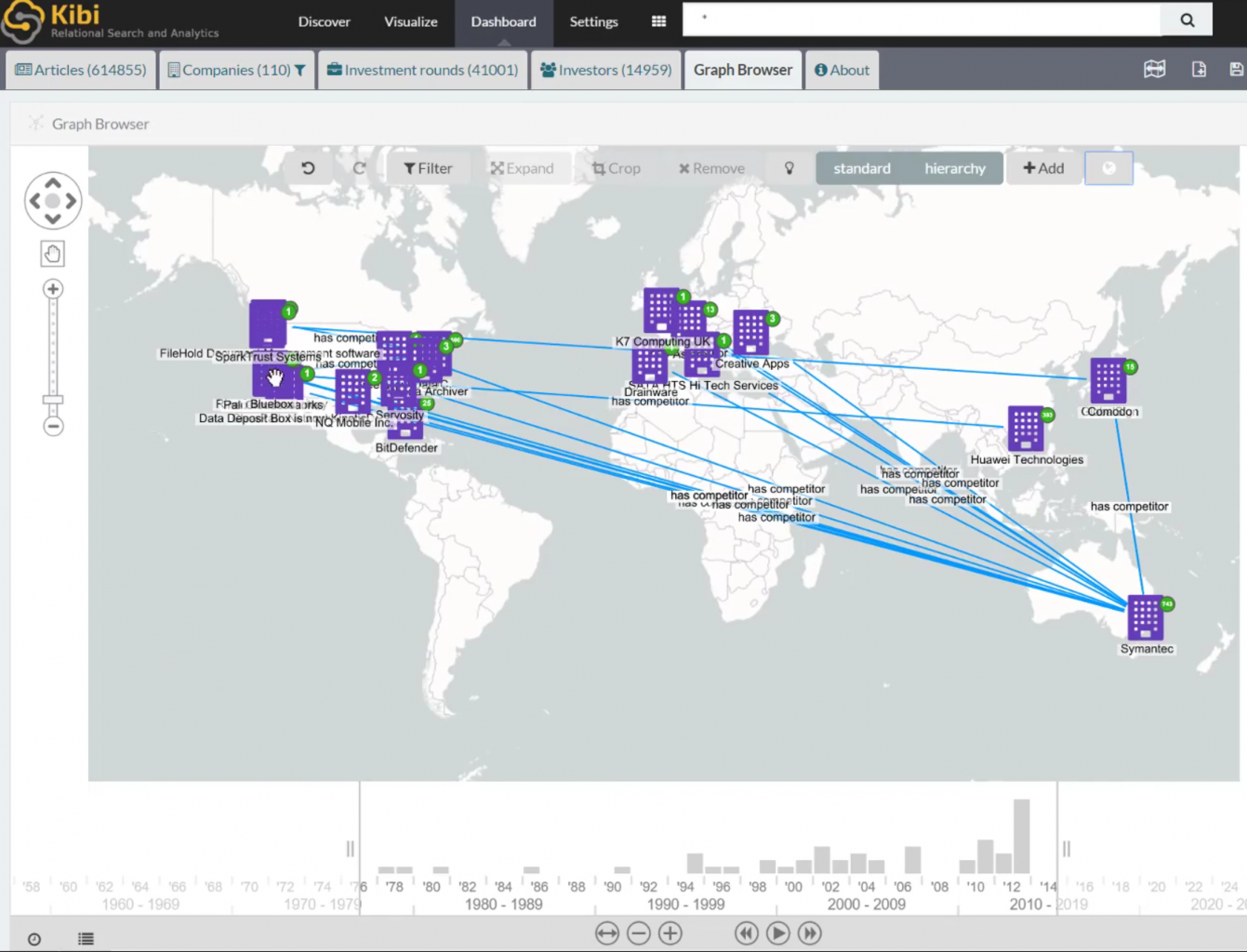Open the apps grid menu icon
Screen dimensions: 1247x952
tap(658, 21)
